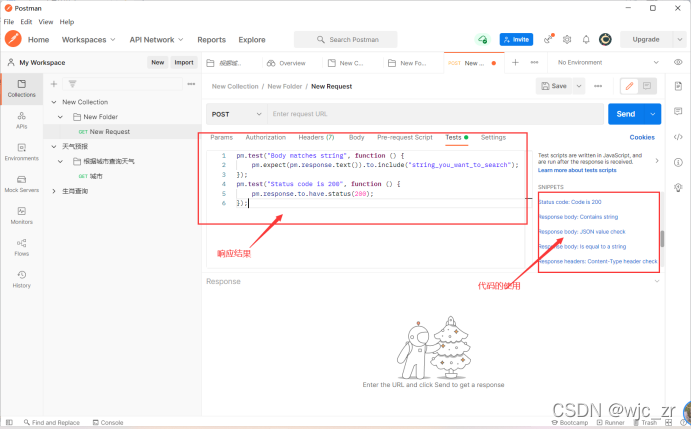Open request more actions ellipsis near Save

click(x=598, y=86)
